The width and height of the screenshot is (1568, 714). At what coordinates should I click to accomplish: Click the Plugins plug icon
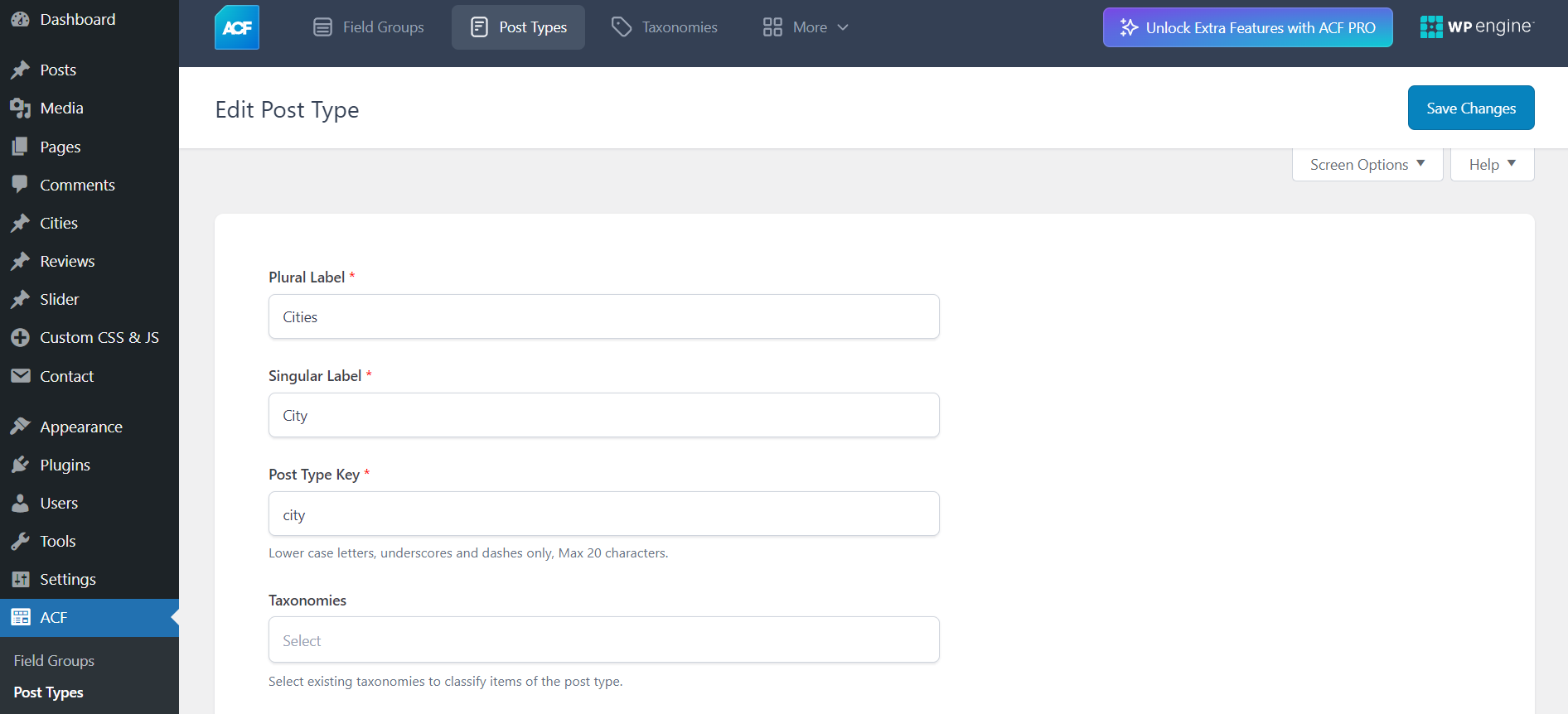tap(20, 465)
